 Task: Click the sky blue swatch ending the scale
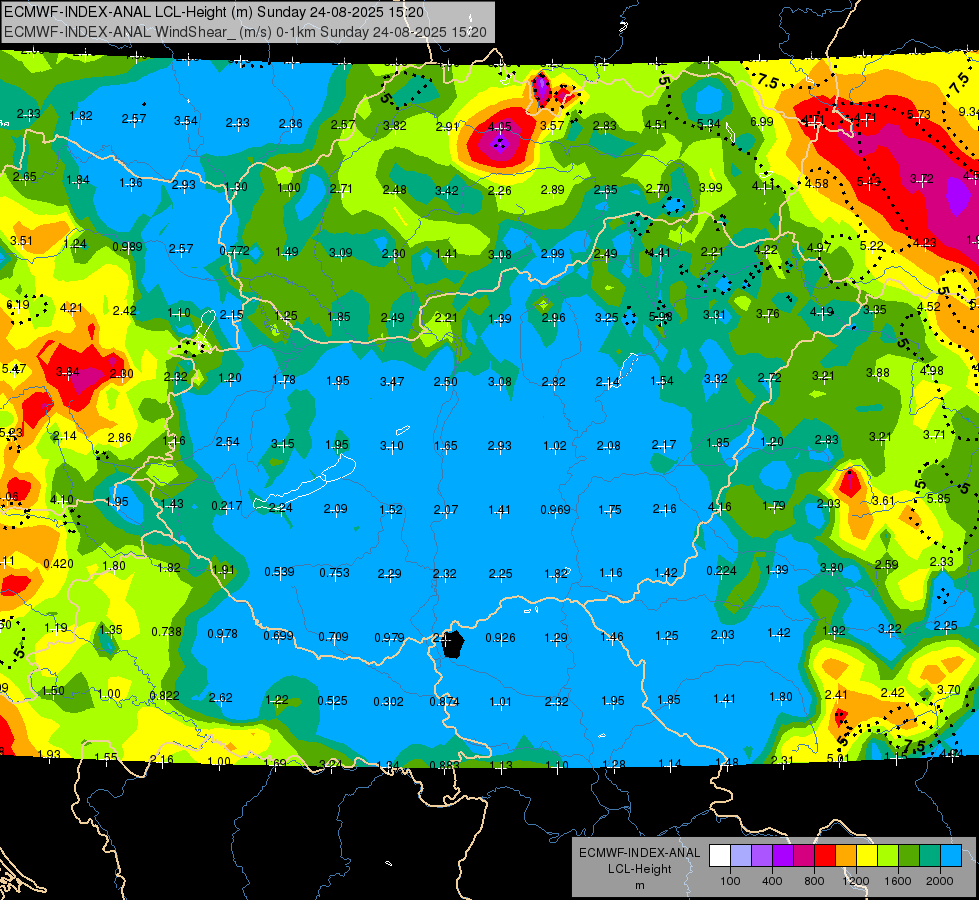(952, 855)
